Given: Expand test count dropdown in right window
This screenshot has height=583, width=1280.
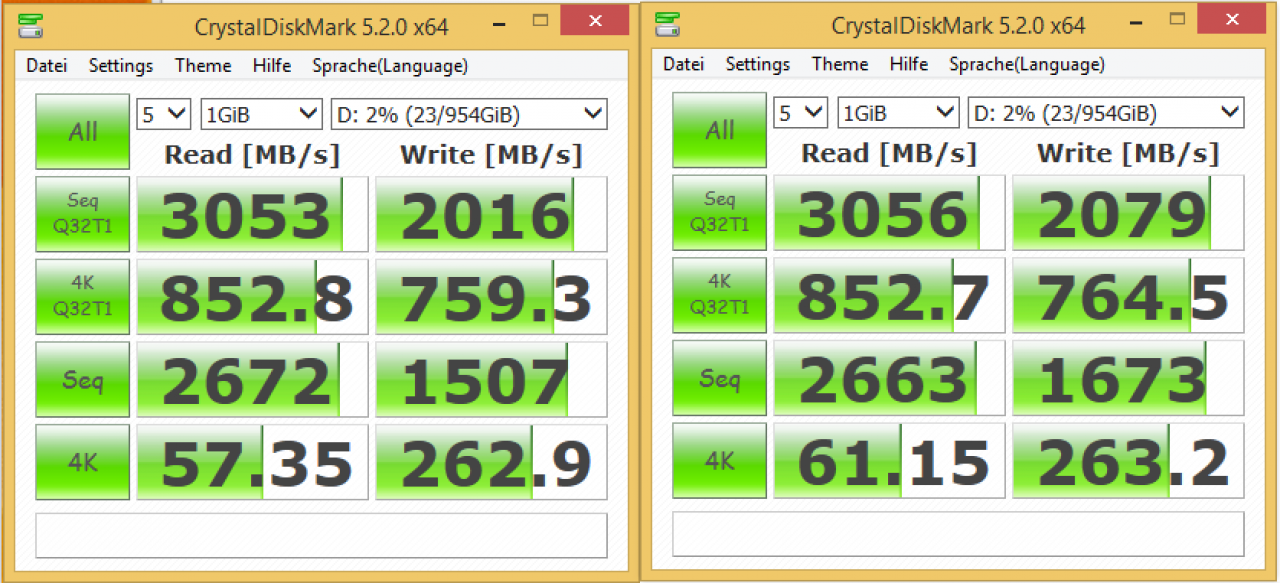Looking at the screenshot, I should [x=800, y=113].
